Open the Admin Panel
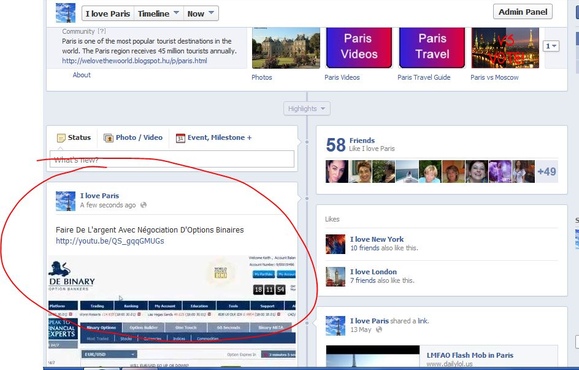 click(x=523, y=12)
